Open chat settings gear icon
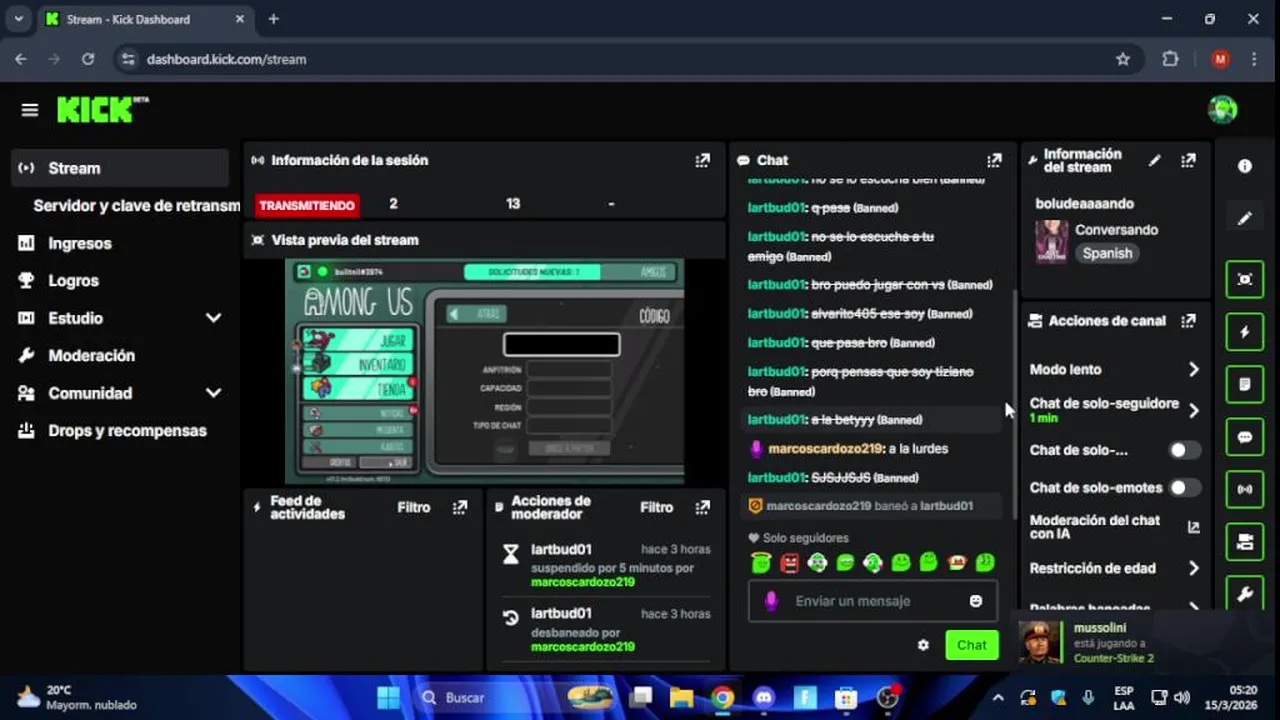 (923, 645)
